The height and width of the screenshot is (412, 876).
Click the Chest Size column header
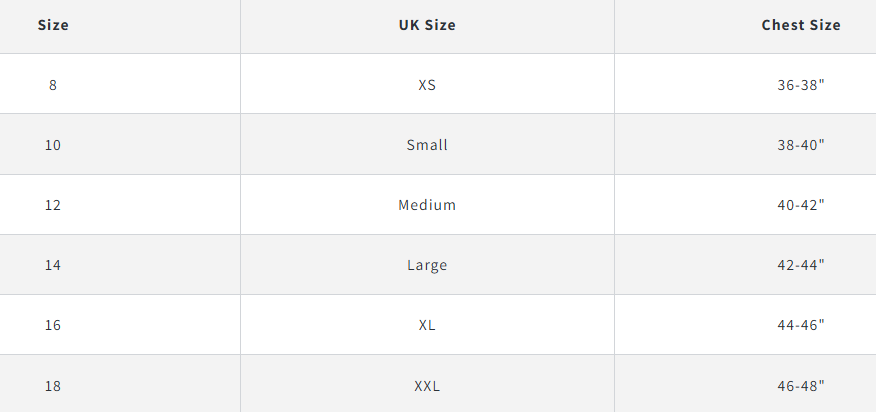click(x=800, y=25)
